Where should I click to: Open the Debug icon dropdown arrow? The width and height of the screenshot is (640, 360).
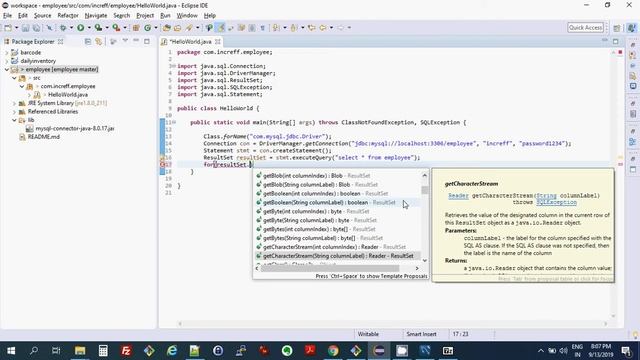71,28
